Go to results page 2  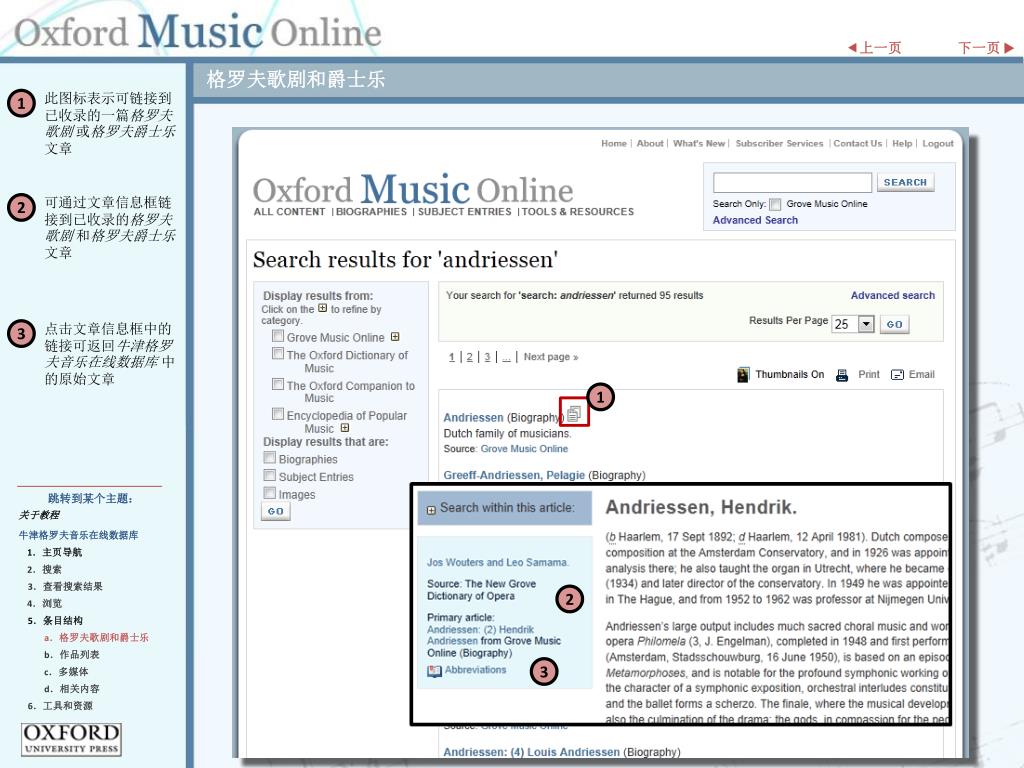pyautogui.click(x=469, y=357)
